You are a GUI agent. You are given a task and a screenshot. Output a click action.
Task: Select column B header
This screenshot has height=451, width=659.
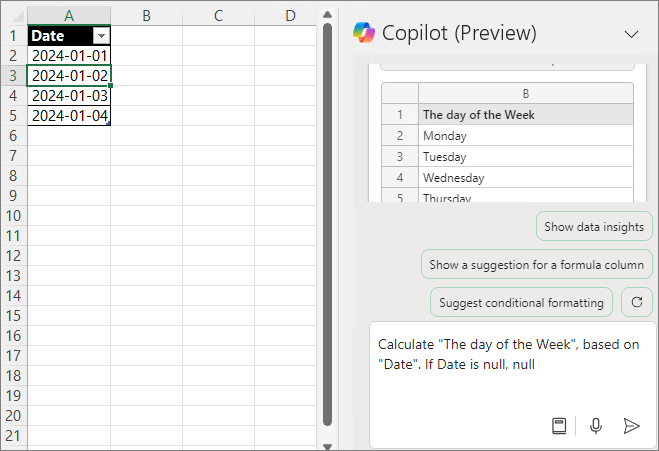pyautogui.click(x=146, y=15)
